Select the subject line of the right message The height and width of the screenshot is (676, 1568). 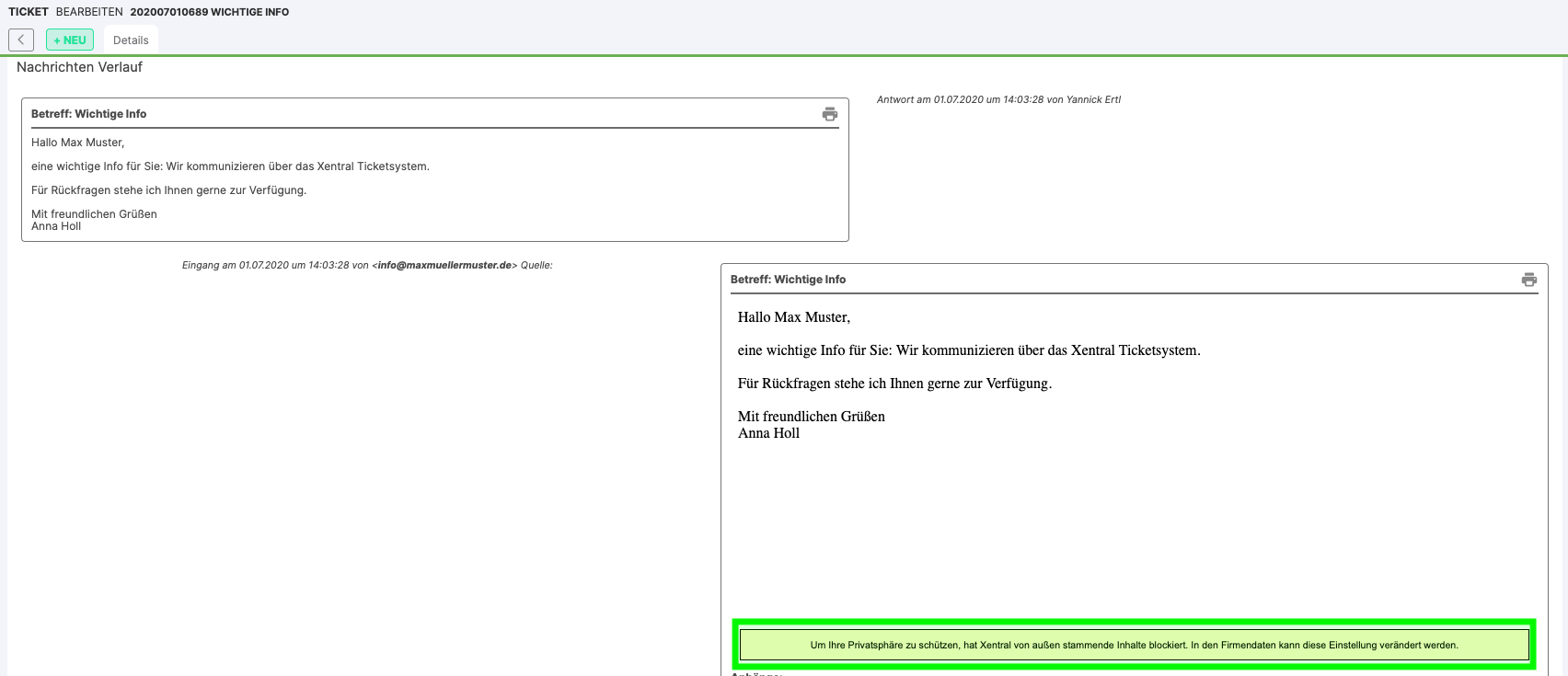(788, 280)
